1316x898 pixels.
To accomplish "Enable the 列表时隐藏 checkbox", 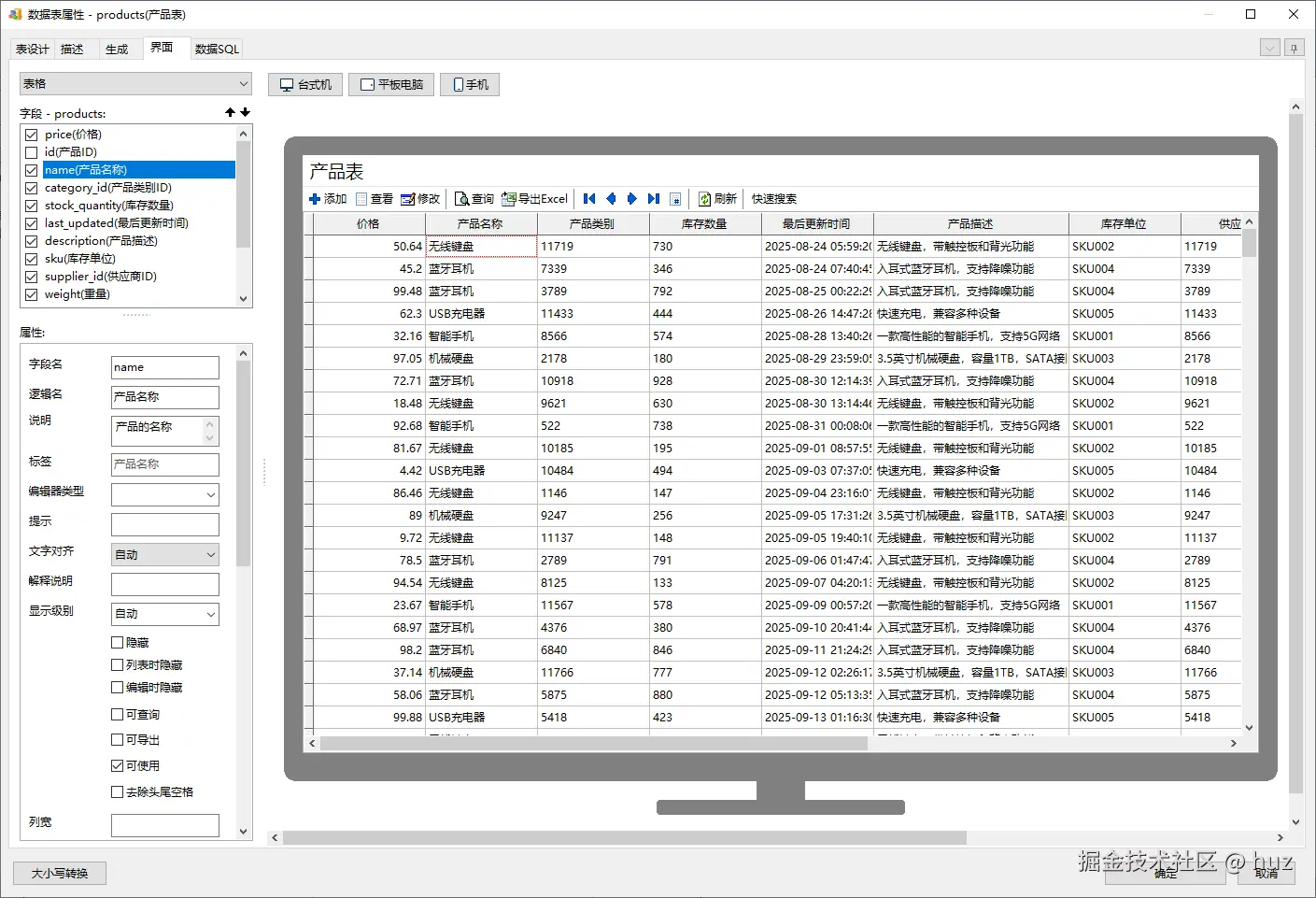I will pyautogui.click(x=118, y=665).
